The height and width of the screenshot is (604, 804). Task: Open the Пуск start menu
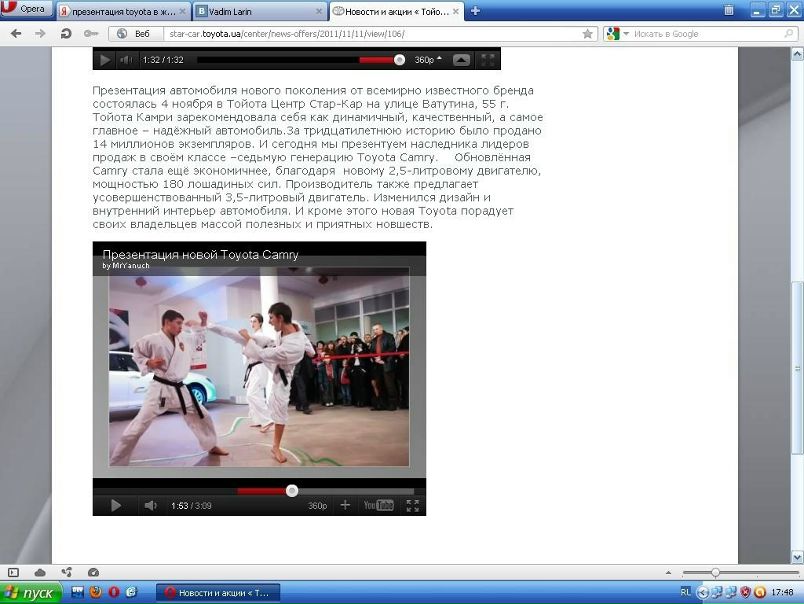click(32, 593)
